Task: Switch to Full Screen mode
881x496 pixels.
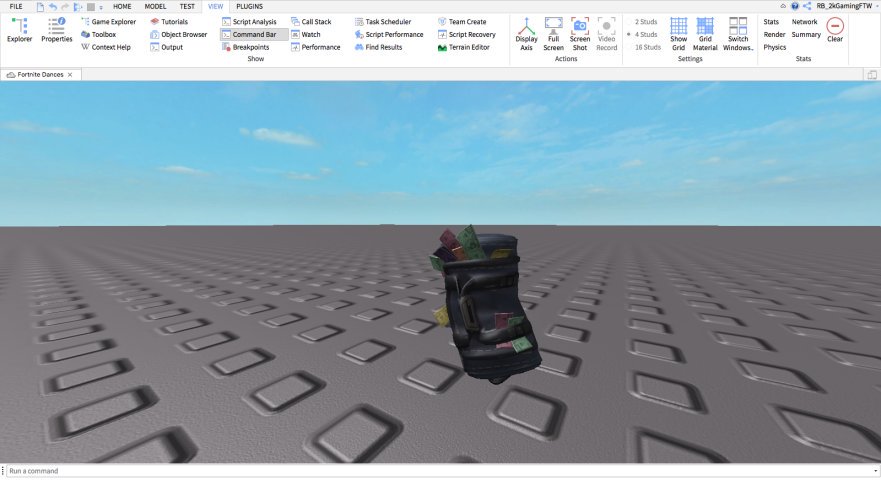Action: [x=553, y=34]
